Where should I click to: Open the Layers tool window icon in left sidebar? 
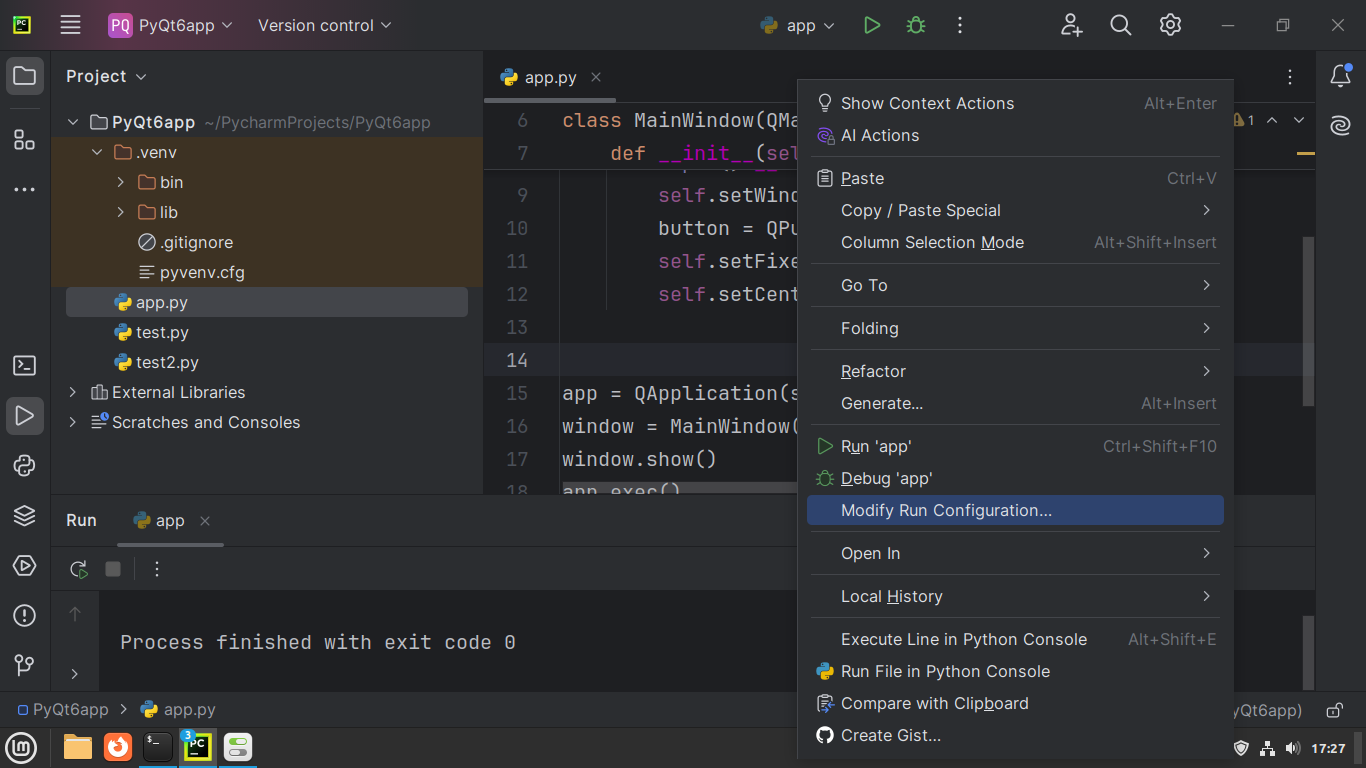(25, 516)
